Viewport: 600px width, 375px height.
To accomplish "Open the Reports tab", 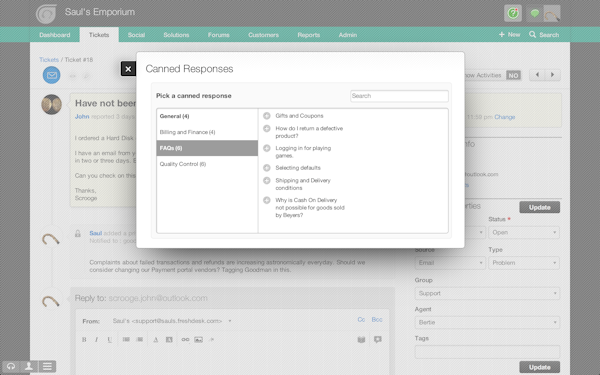I will pyautogui.click(x=308, y=35).
